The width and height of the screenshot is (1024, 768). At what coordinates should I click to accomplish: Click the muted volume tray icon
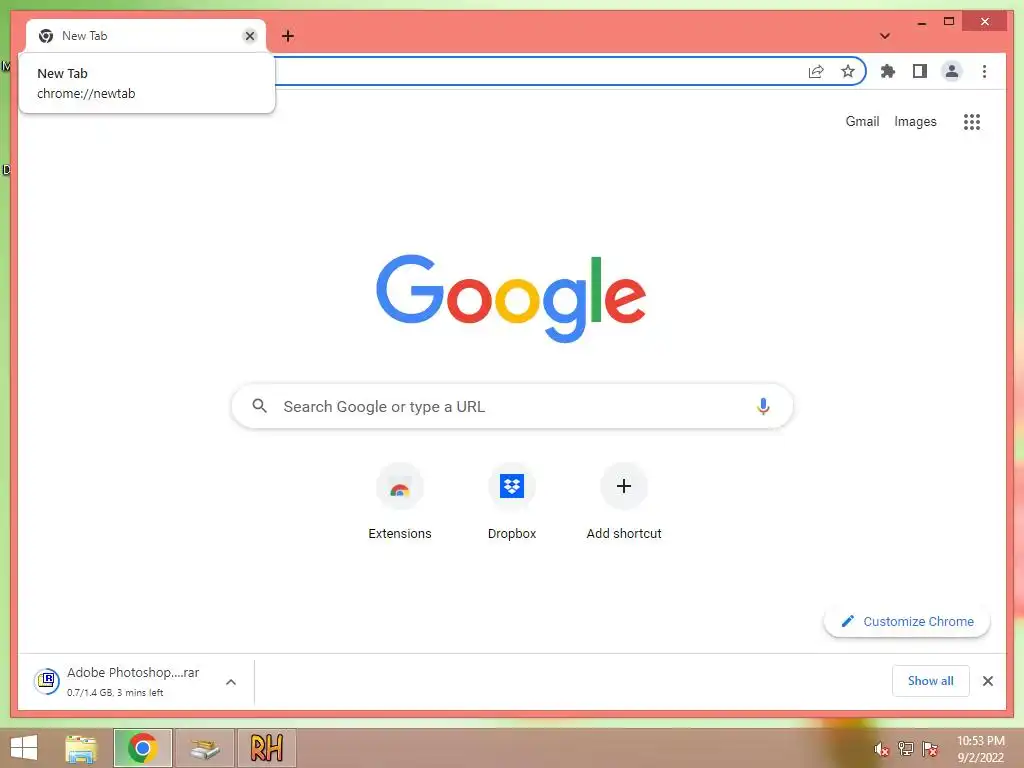pyautogui.click(x=881, y=749)
